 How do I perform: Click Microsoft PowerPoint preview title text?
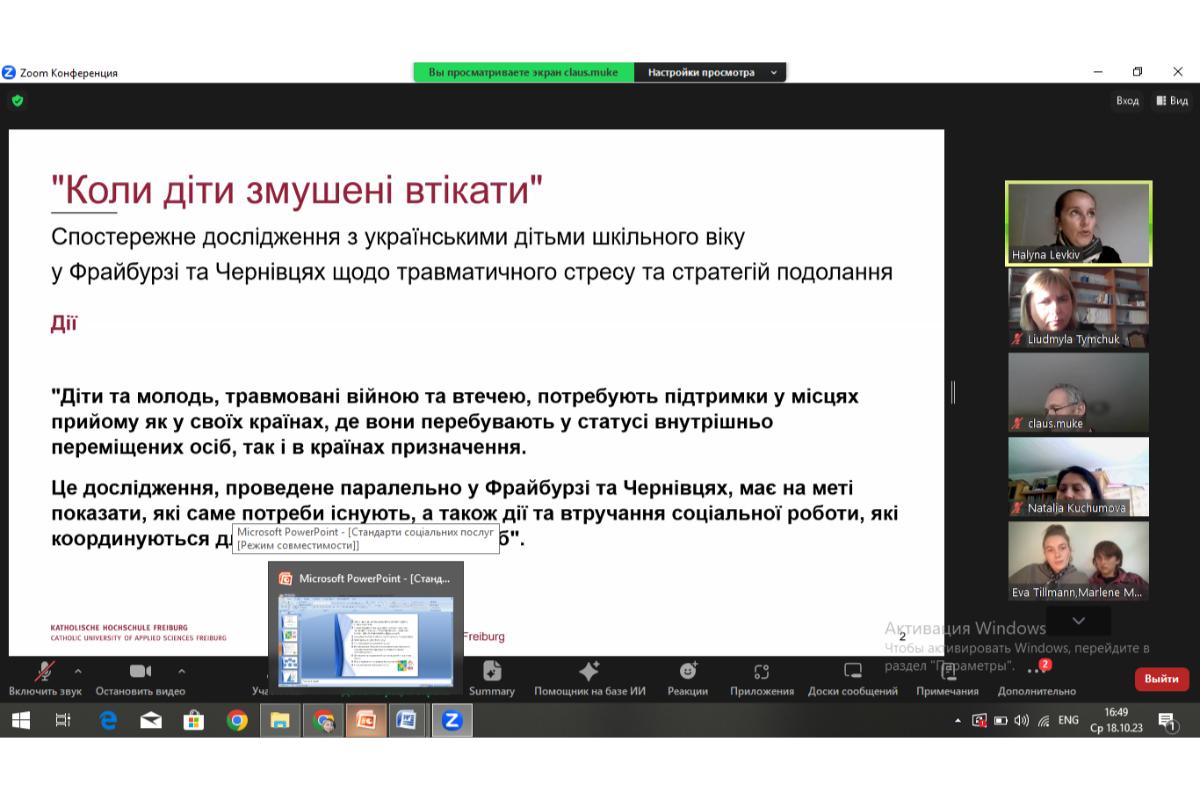pyautogui.click(x=374, y=578)
